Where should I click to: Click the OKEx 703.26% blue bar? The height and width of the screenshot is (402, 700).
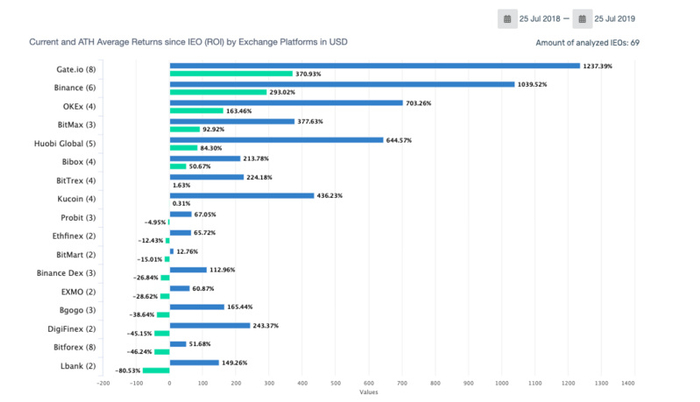tap(286, 103)
